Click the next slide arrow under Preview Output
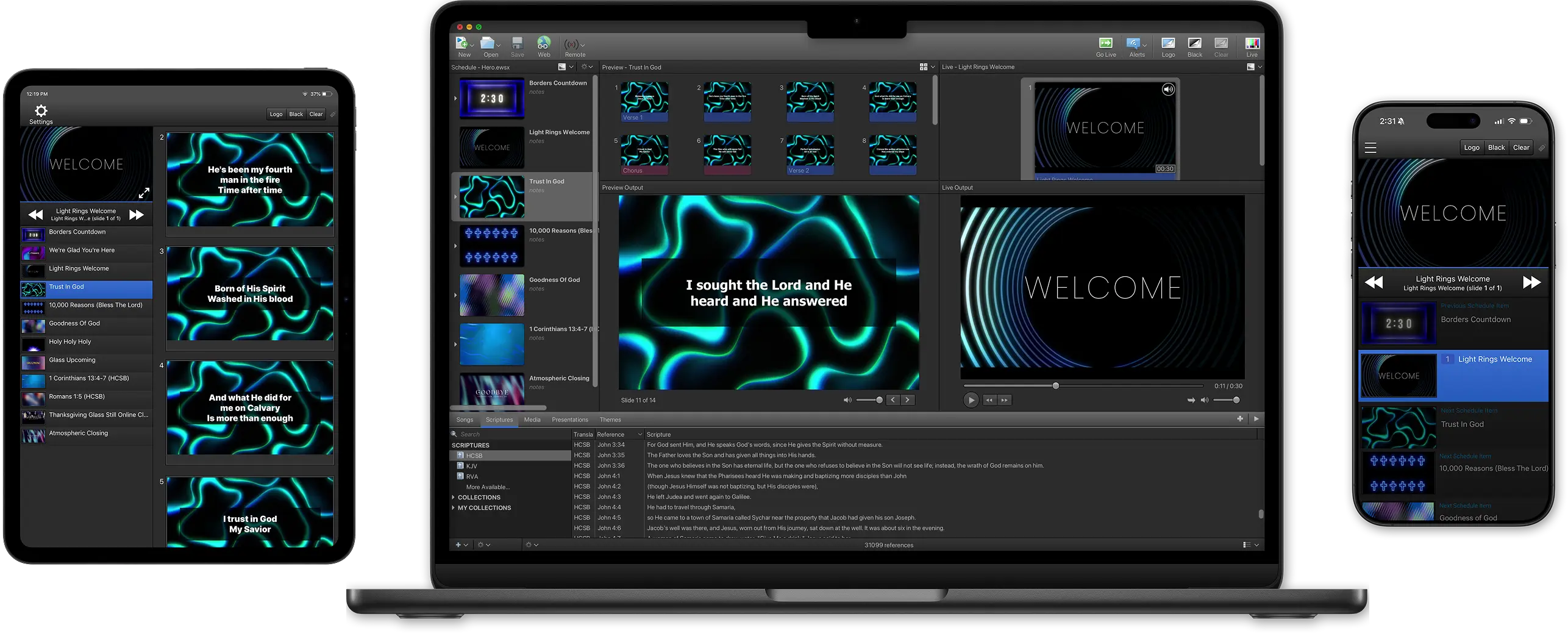Screen dimensions: 1568x633 point(907,400)
